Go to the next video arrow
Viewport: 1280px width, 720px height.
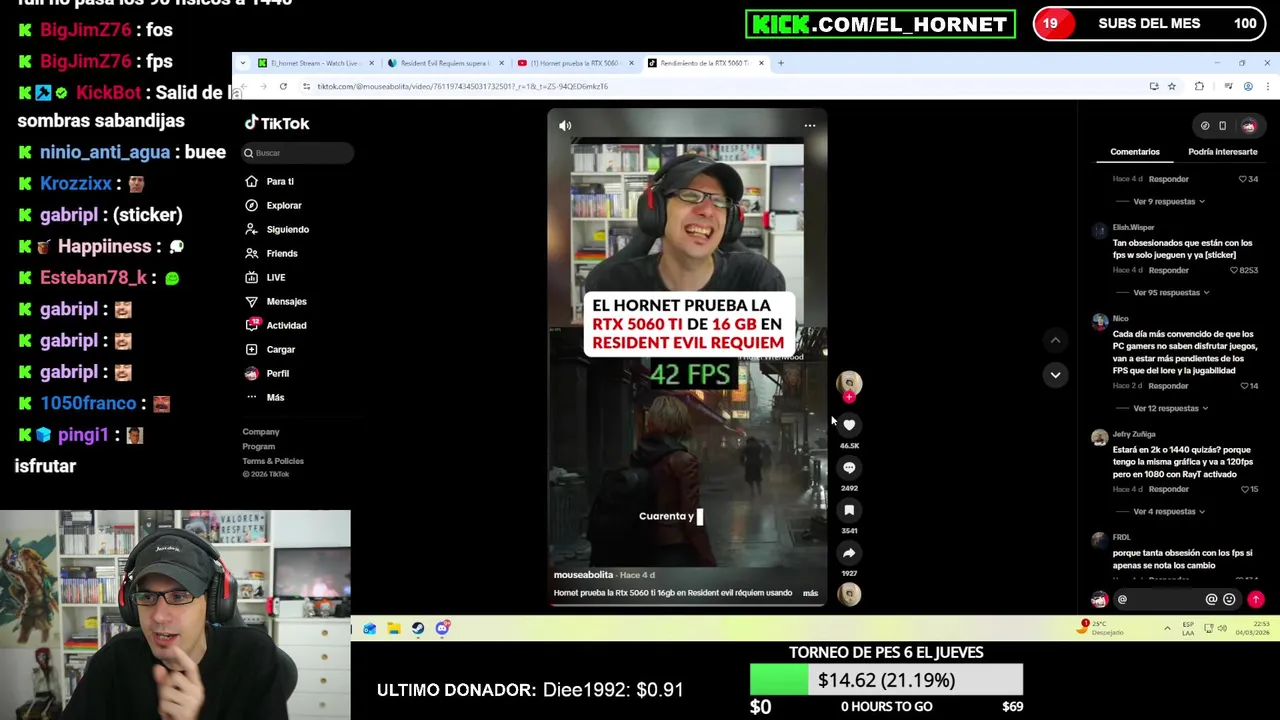point(1055,375)
